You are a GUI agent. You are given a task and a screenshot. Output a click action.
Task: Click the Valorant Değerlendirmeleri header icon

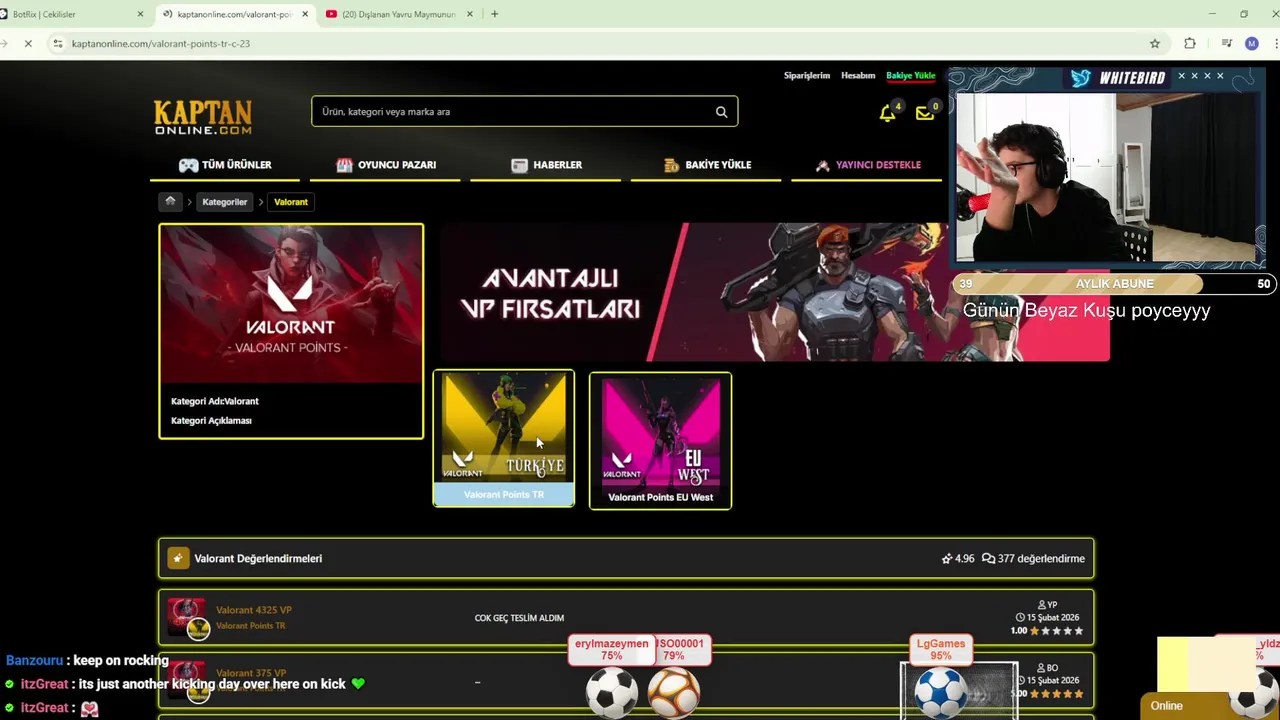[x=177, y=559]
